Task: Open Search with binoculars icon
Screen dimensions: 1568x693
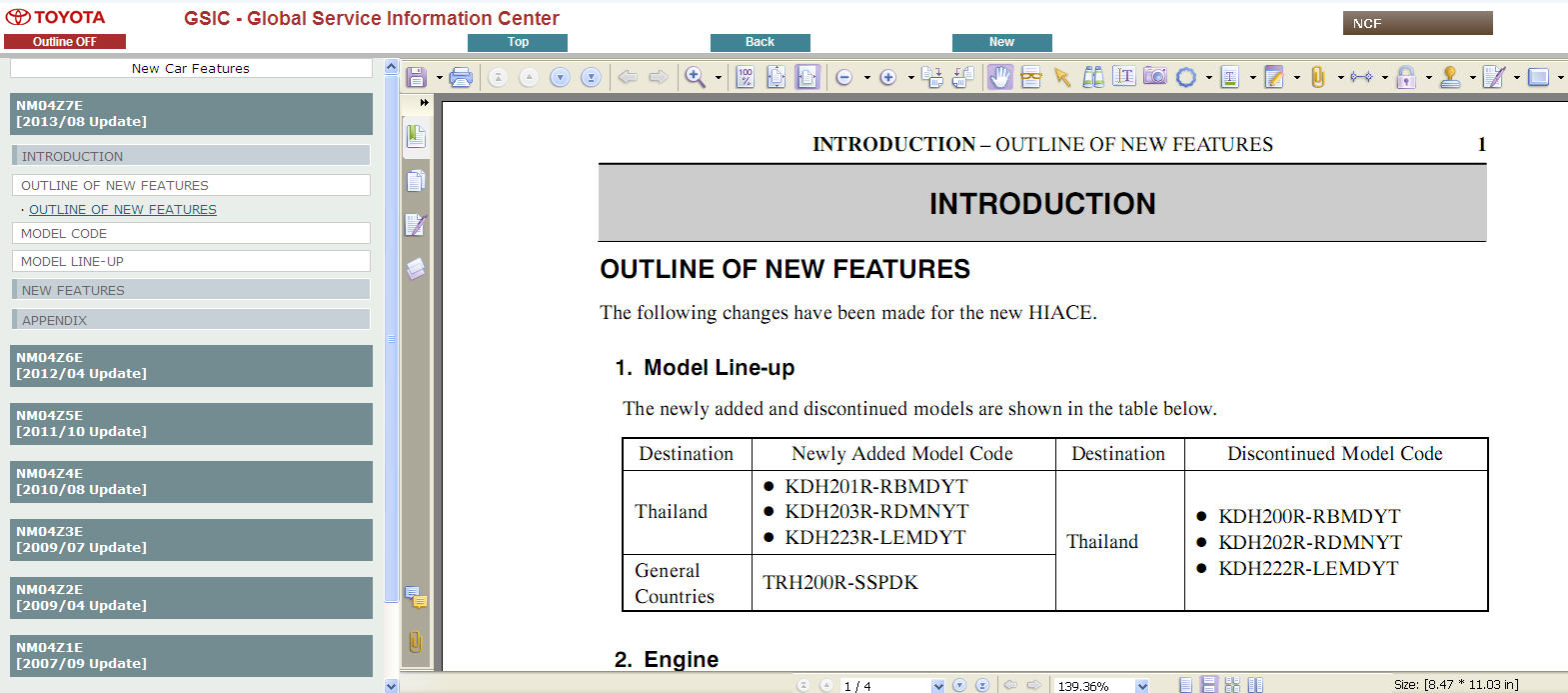Action: (x=1093, y=77)
